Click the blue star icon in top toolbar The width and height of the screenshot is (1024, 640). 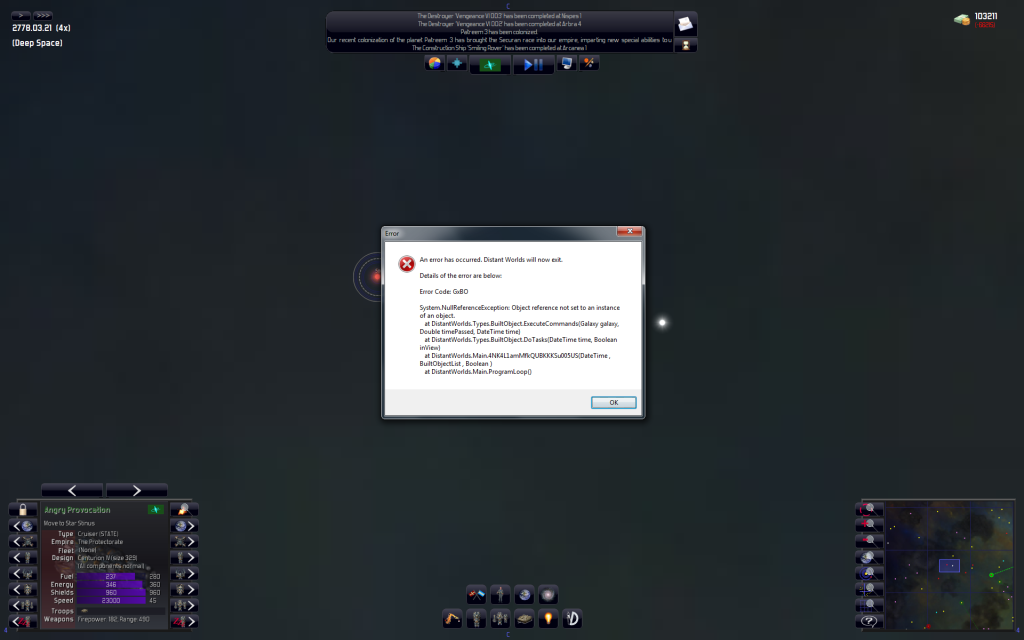click(456, 63)
